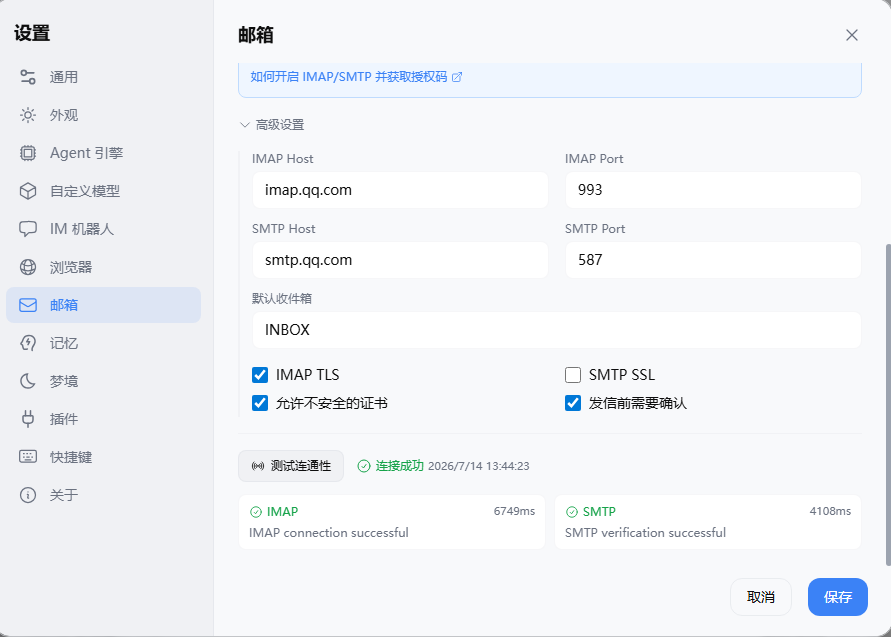
Task: Switch to 外观 settings
Action: [x=103, y=115]
